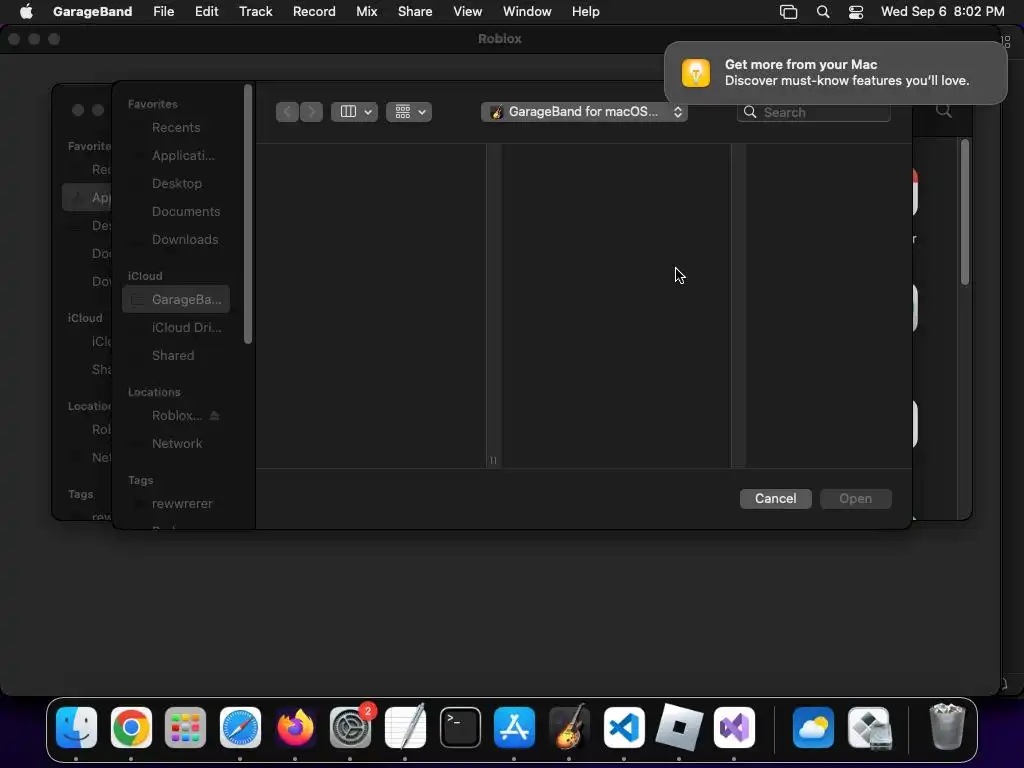Open App Store from the Dock
This screenshot has height=768, width=1024.
[x=515, y=727]
